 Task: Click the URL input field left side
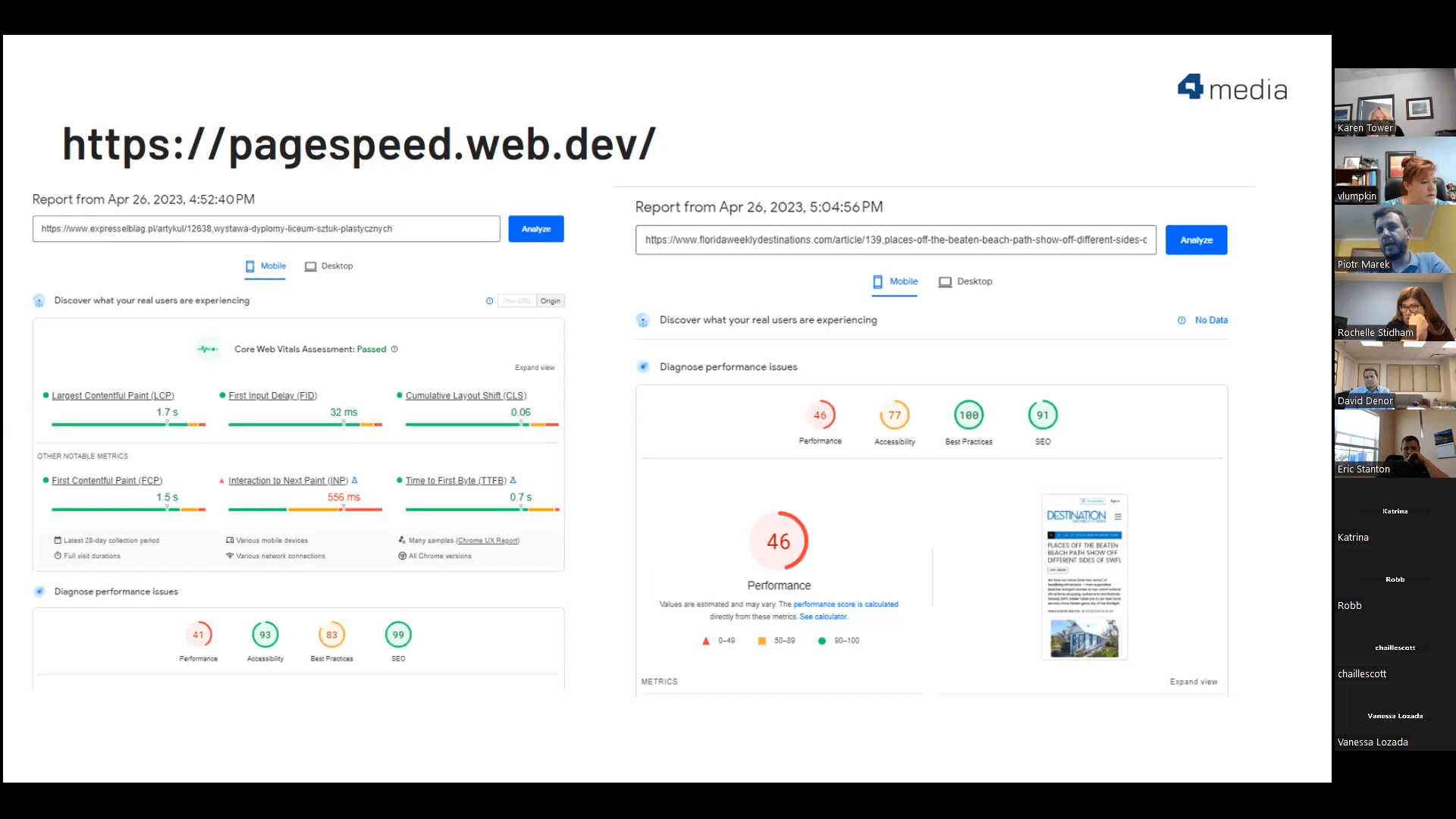(266, 228)
